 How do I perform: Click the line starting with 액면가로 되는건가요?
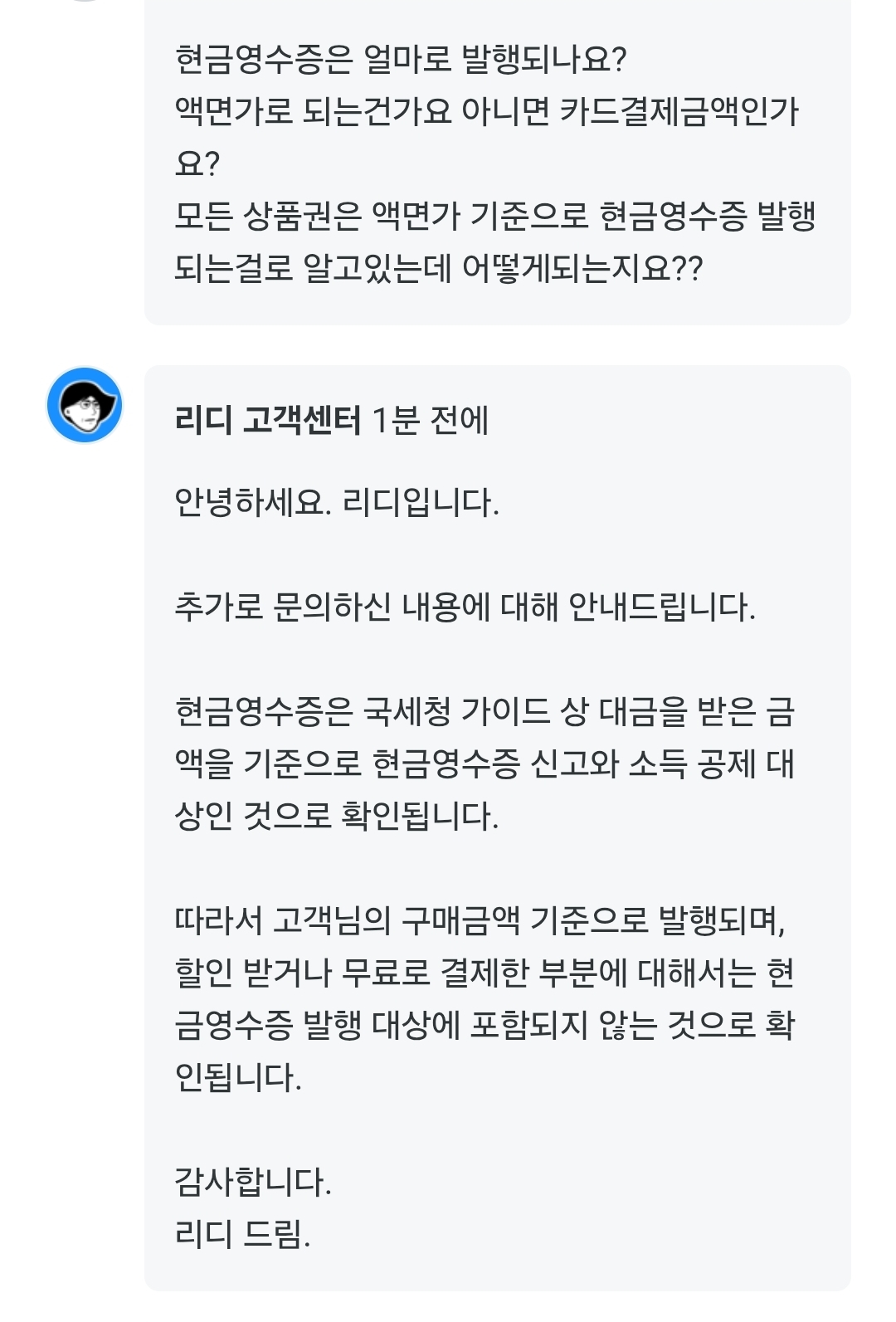click(486, 112)
